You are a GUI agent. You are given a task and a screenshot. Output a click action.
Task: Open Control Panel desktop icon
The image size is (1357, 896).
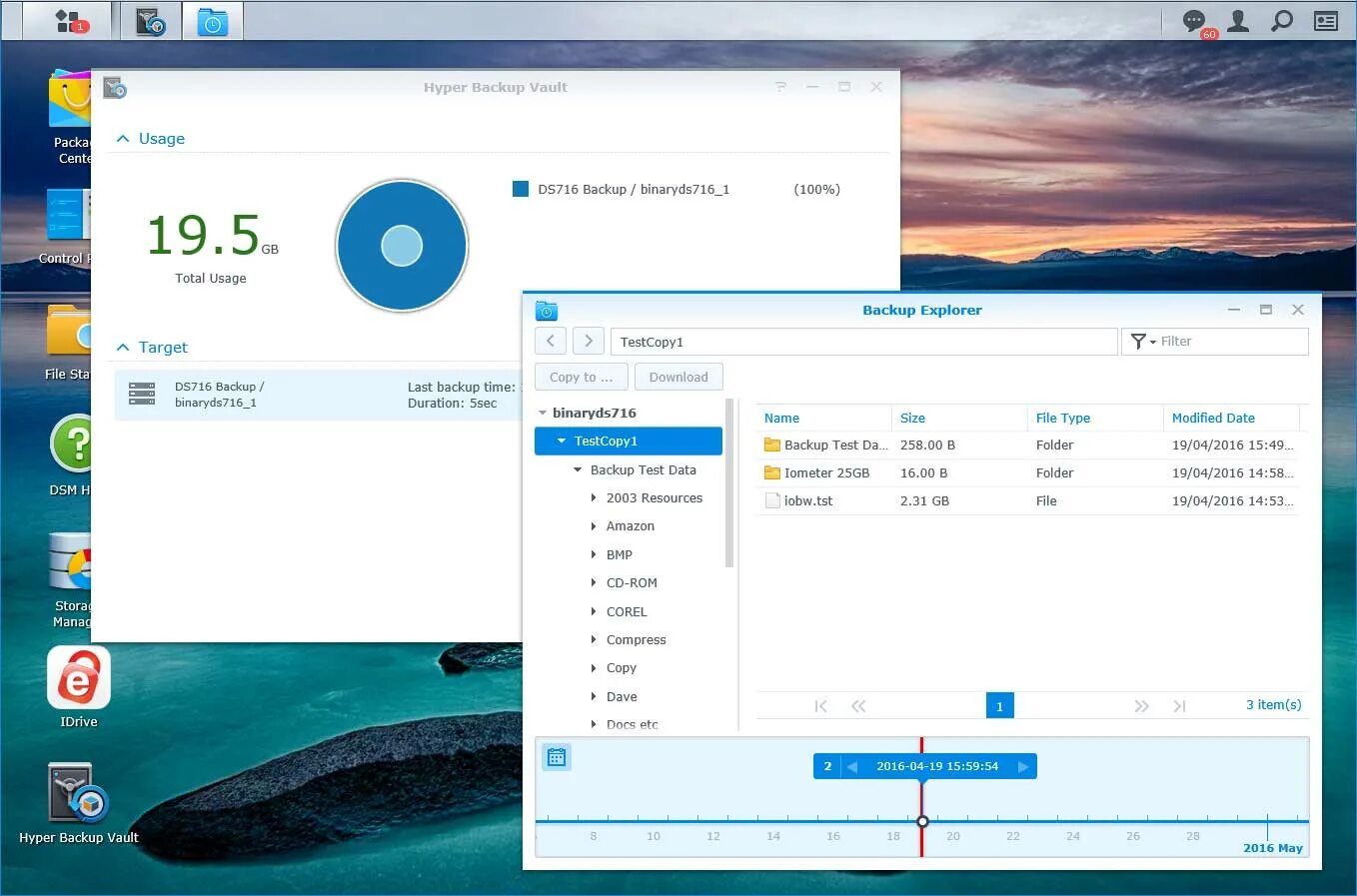66,228
